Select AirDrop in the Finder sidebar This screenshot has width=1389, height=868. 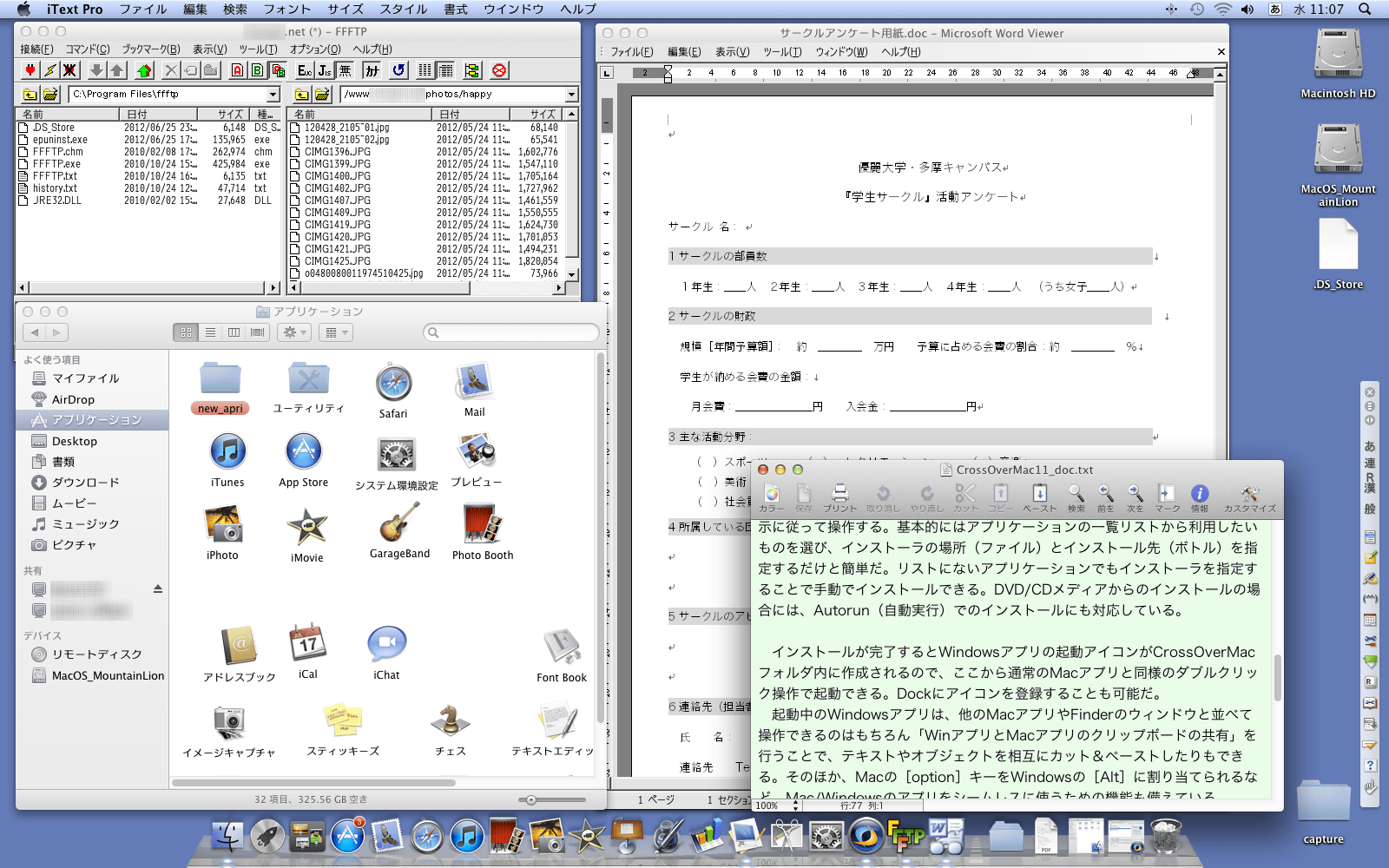[73, 399]
